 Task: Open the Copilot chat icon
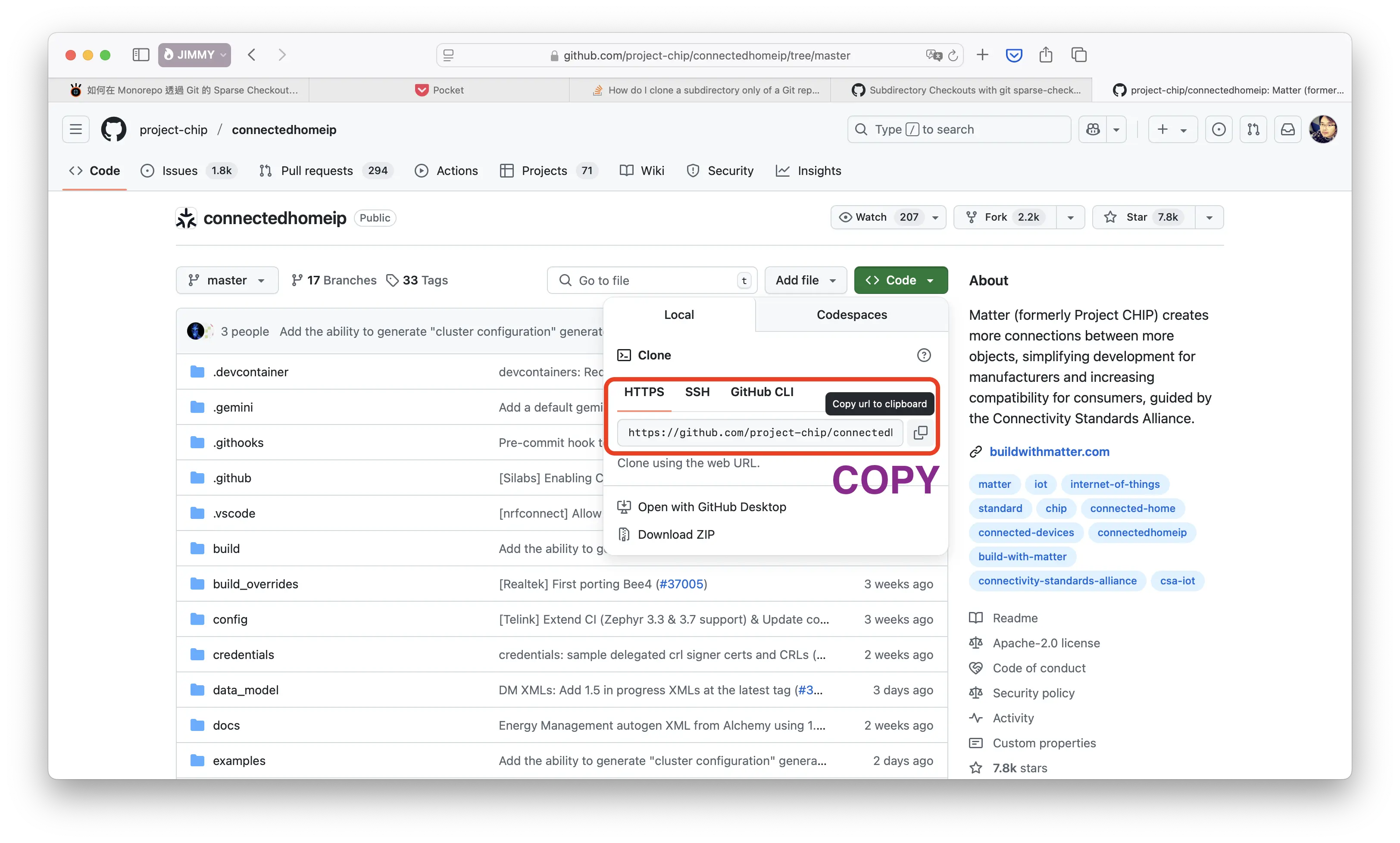pos(1093,130)
